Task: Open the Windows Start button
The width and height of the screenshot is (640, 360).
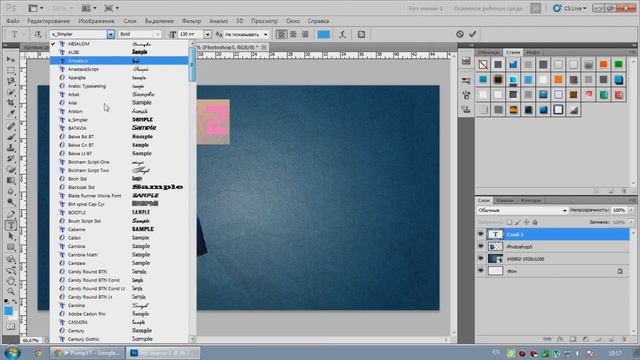Action: [11, 352]
